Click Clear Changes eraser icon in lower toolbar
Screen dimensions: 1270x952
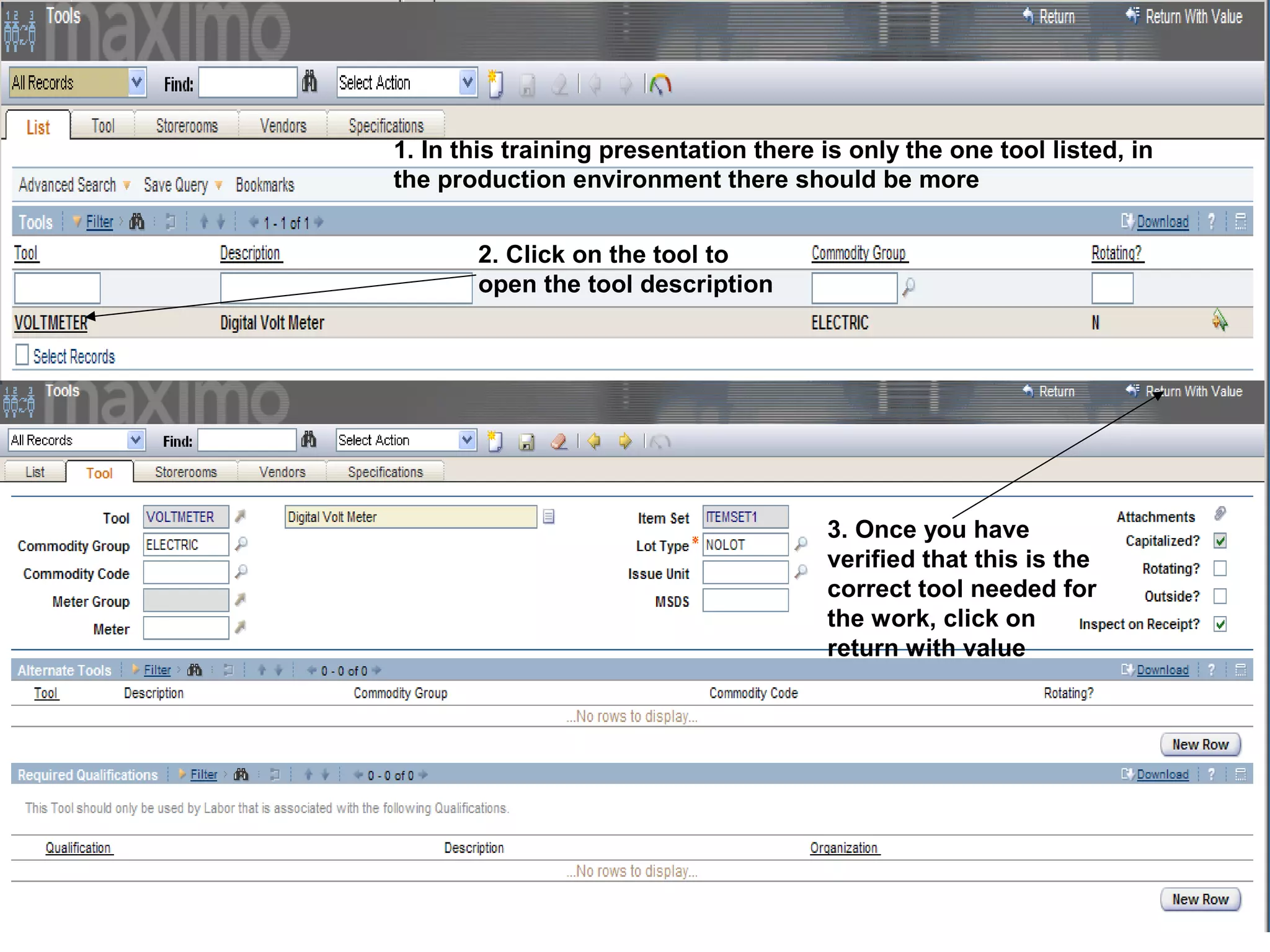point(559,441)
